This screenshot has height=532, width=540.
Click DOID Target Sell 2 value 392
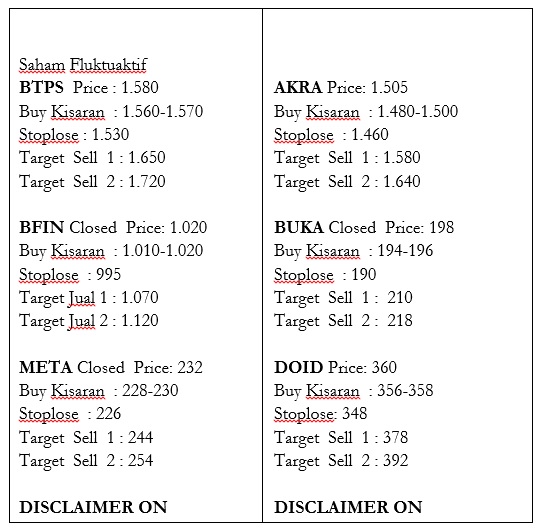coord(395,461)
